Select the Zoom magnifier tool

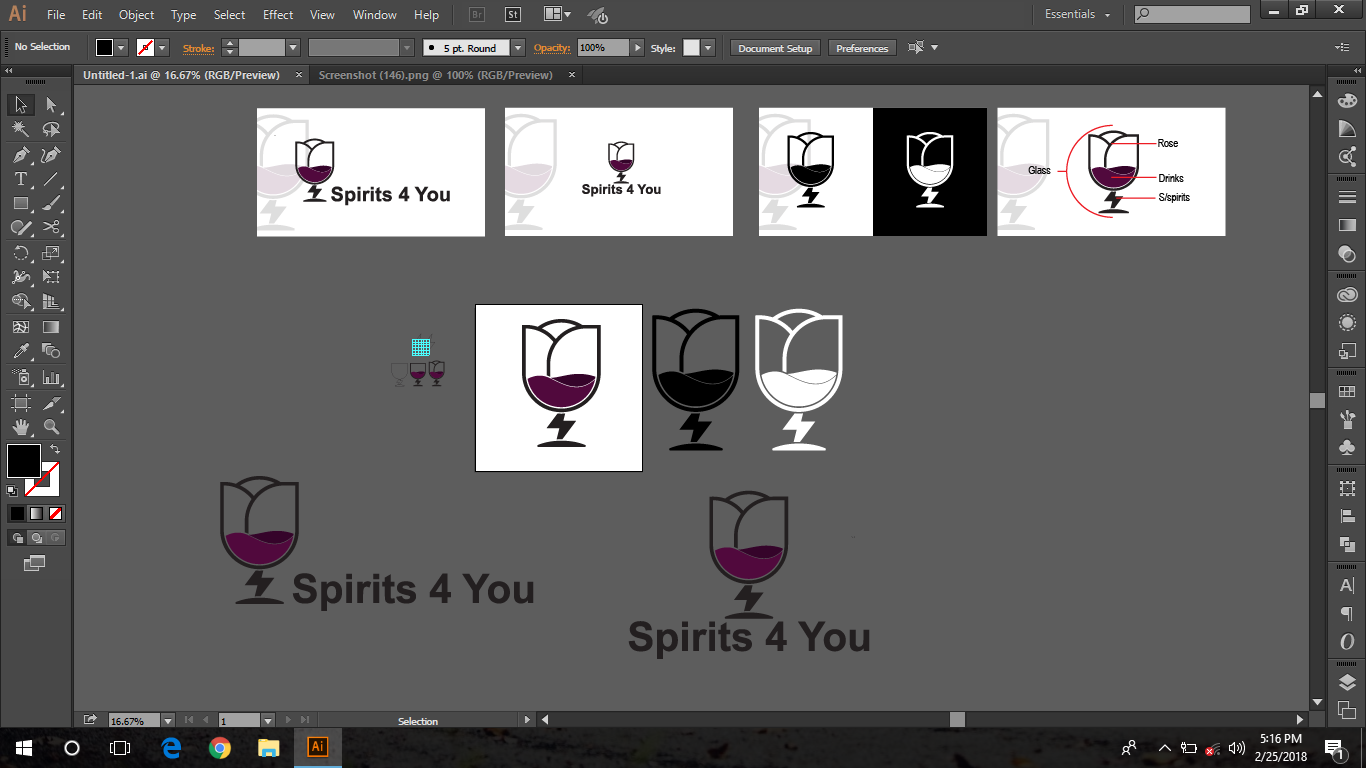pyautogui.click(x=51, y=427)
